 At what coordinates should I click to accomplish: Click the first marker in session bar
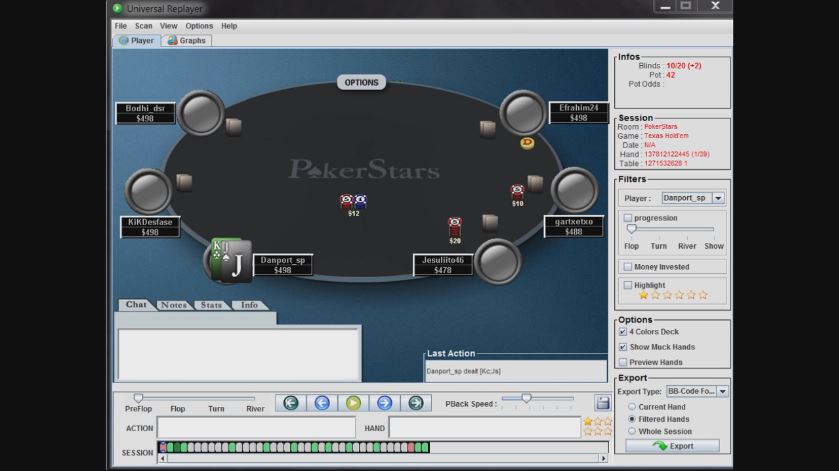pyautogui.click(x=163, y=447)
